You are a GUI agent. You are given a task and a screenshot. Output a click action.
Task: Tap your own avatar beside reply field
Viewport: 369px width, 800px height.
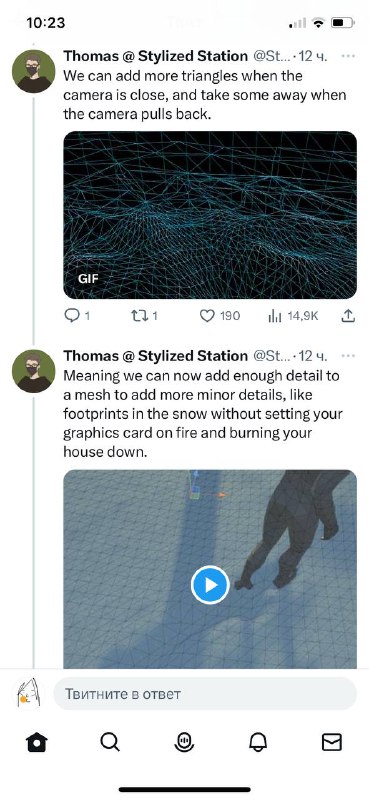28,693
